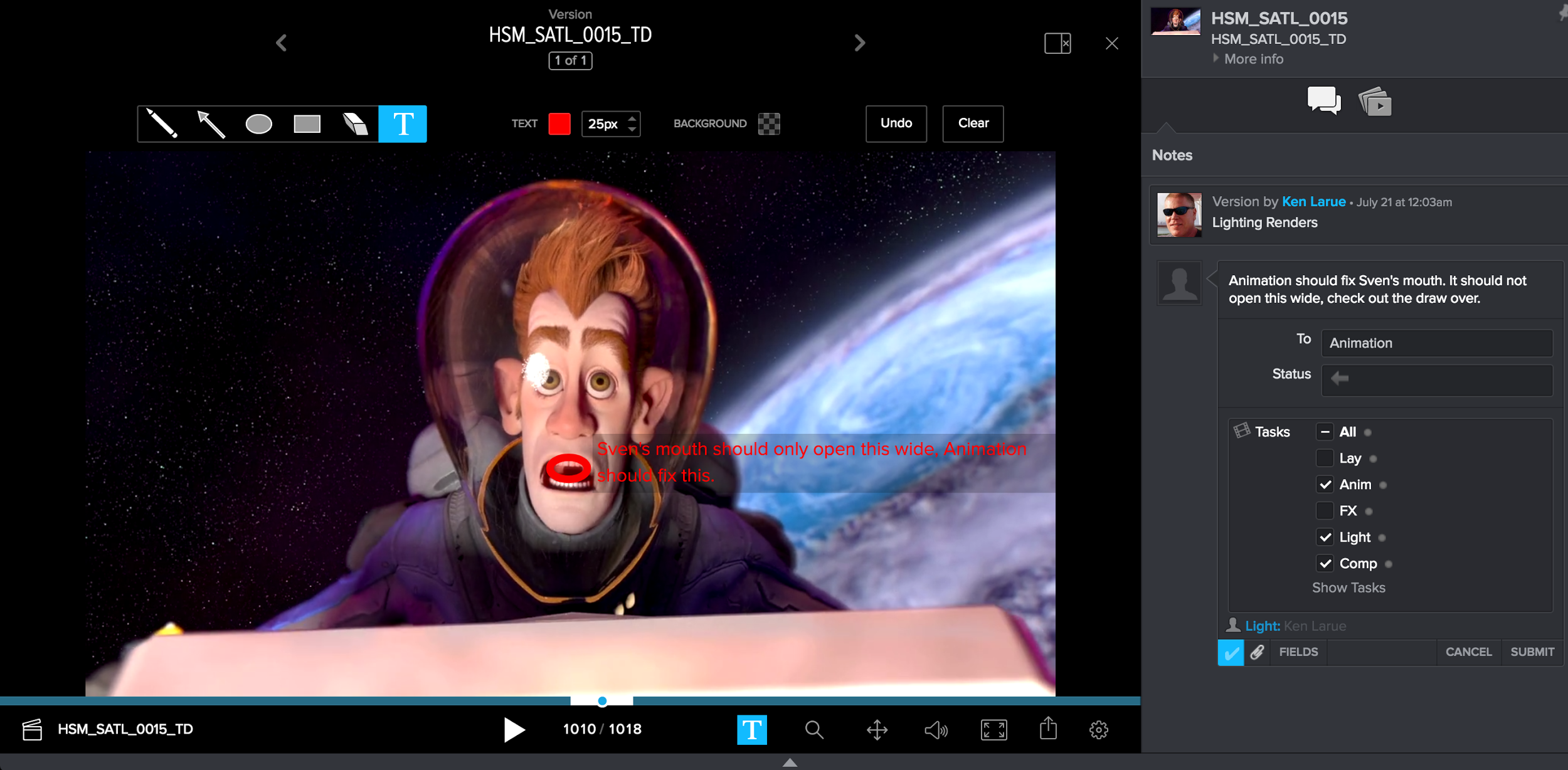Choose the rectangle shape tool

307,124
